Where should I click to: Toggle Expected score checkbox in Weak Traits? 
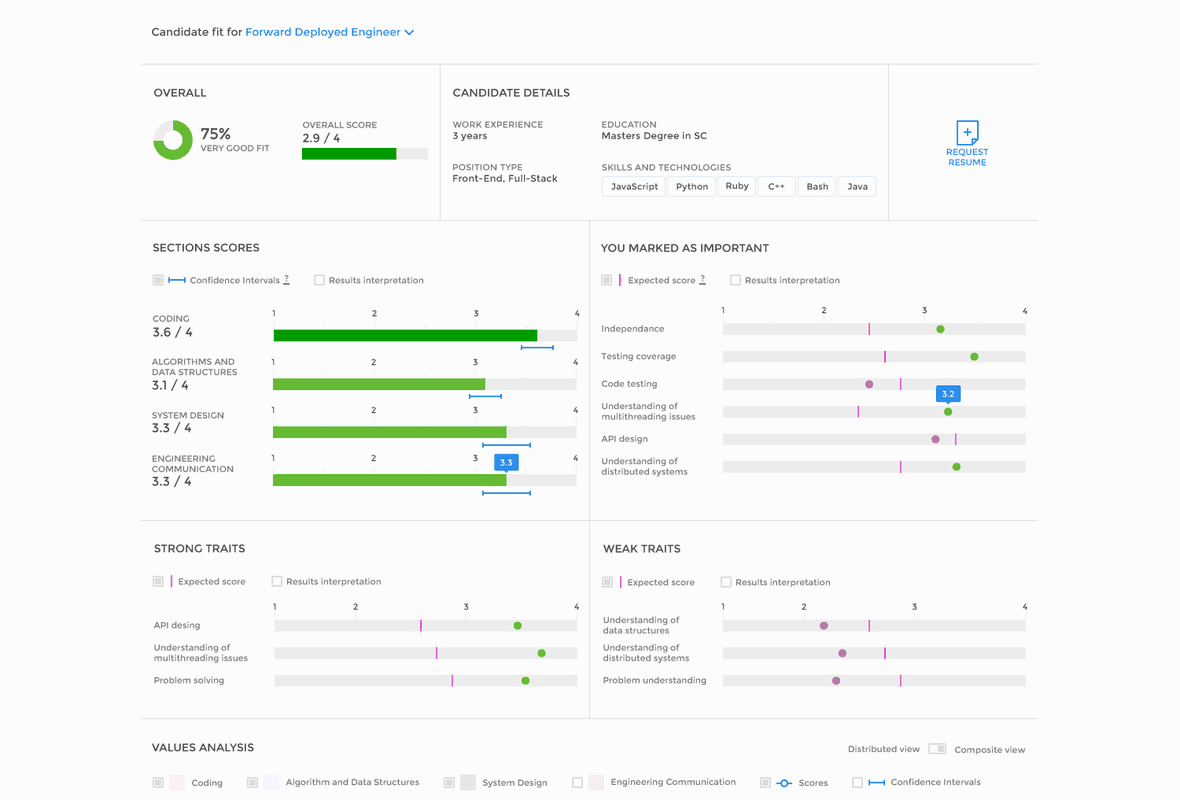click(x=607, y=582)
